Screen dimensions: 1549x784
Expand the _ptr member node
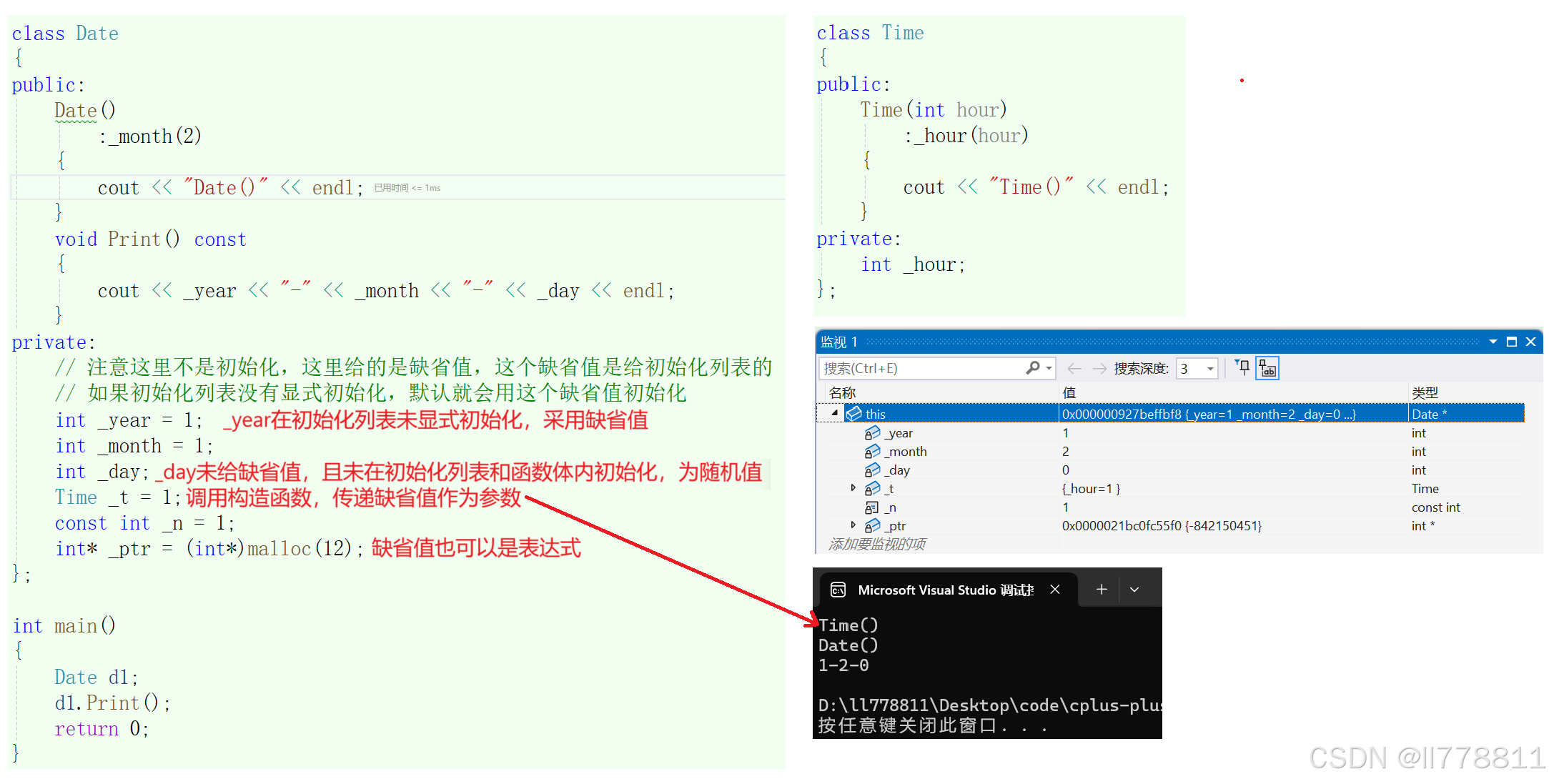point(853,525)
